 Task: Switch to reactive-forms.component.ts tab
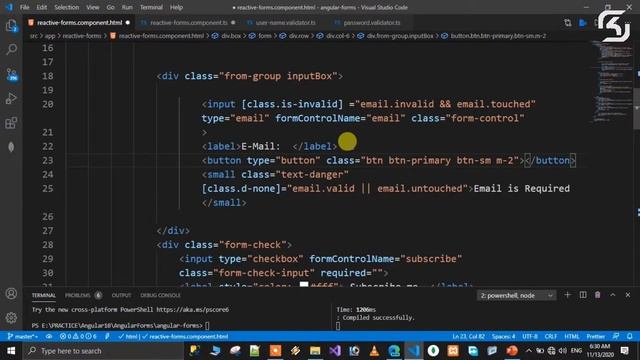pos(188,23)
